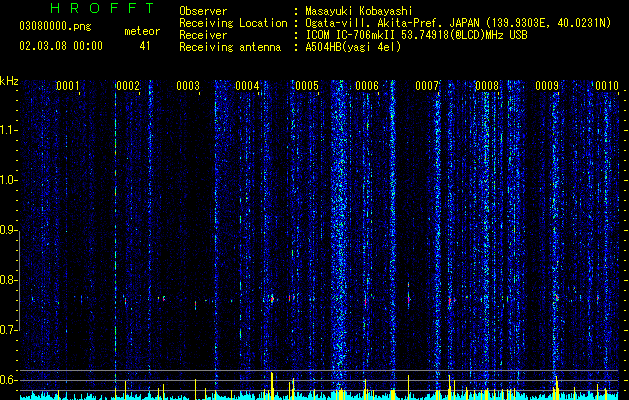Click time marker 0008
This screenshot has width=629, height=400.
click(487, 86)
